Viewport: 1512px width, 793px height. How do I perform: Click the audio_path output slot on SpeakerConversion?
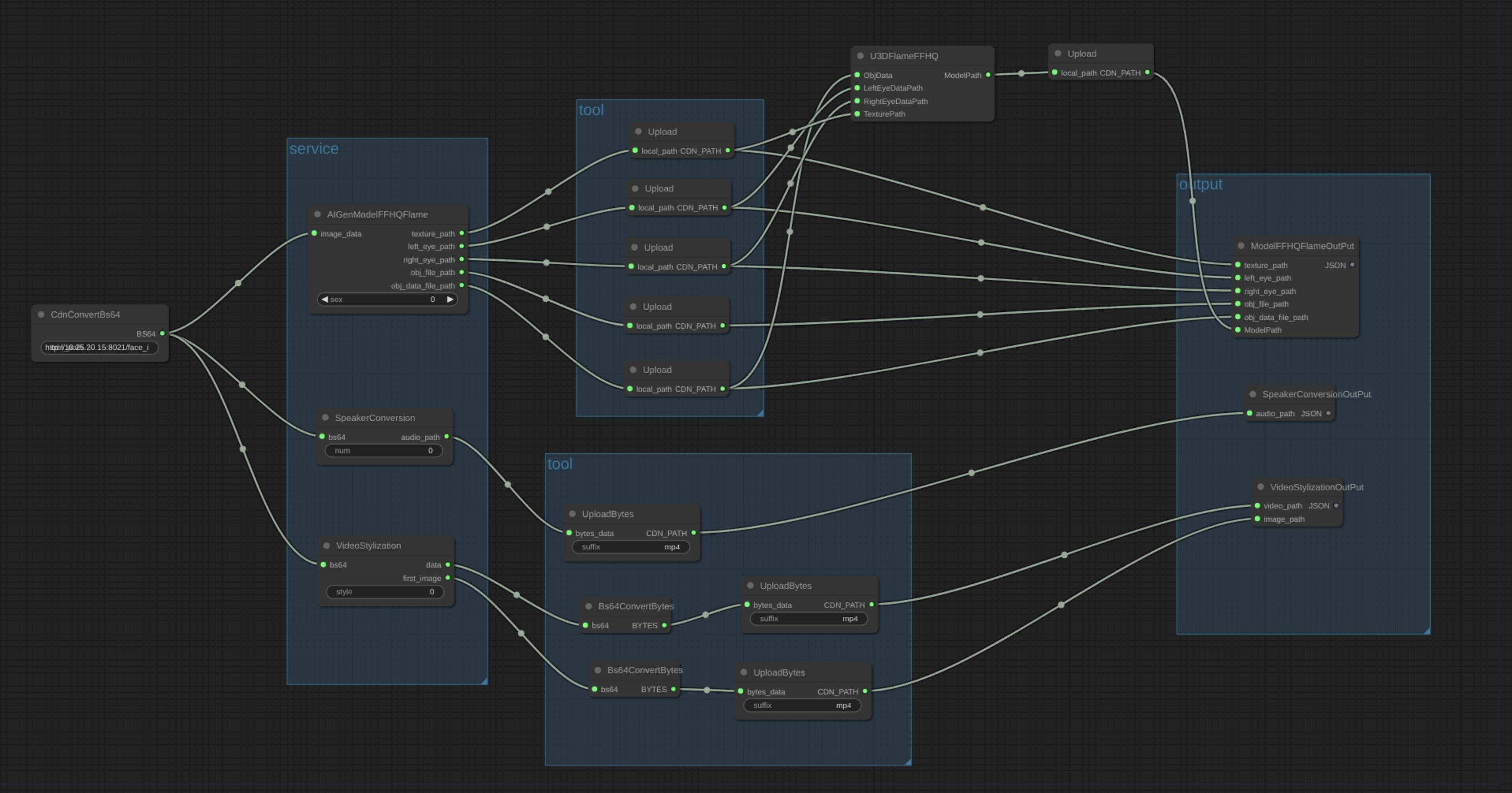[x=447, y=437]
